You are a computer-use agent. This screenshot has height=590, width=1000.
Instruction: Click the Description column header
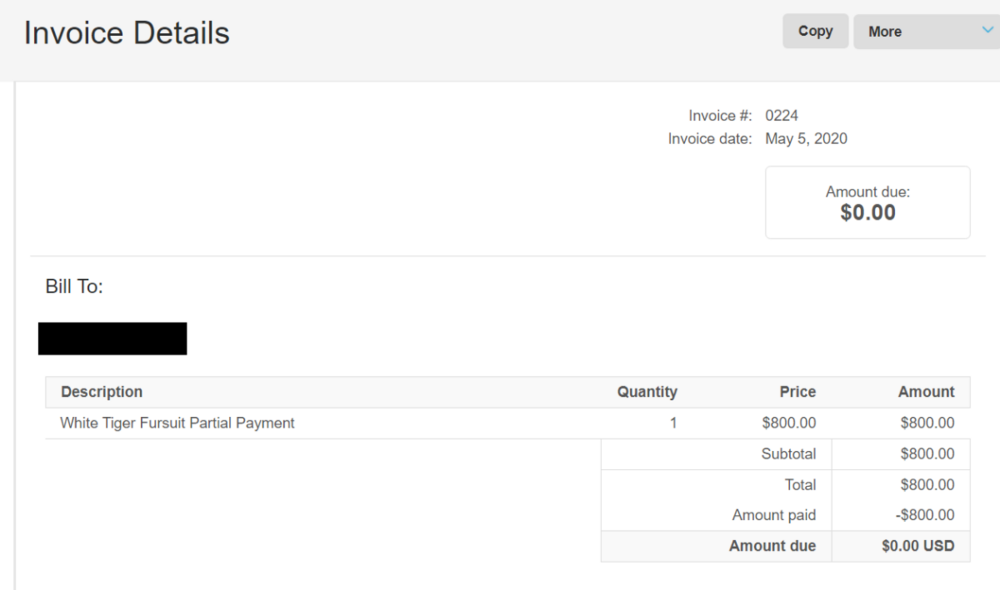point(101,392)
